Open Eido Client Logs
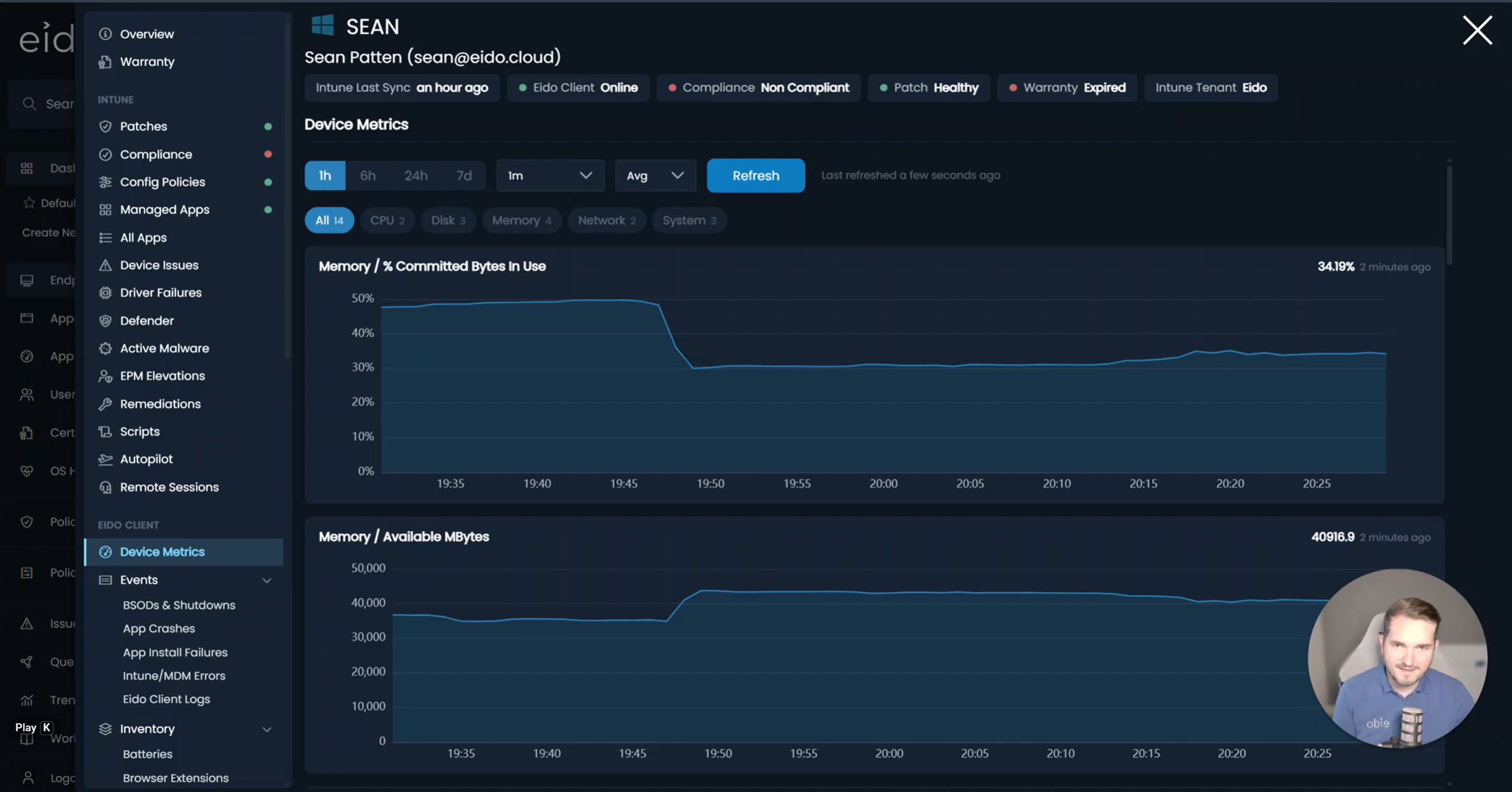Screen dimensions: 1512x792 pyautogui.click(x=166, y=699)
